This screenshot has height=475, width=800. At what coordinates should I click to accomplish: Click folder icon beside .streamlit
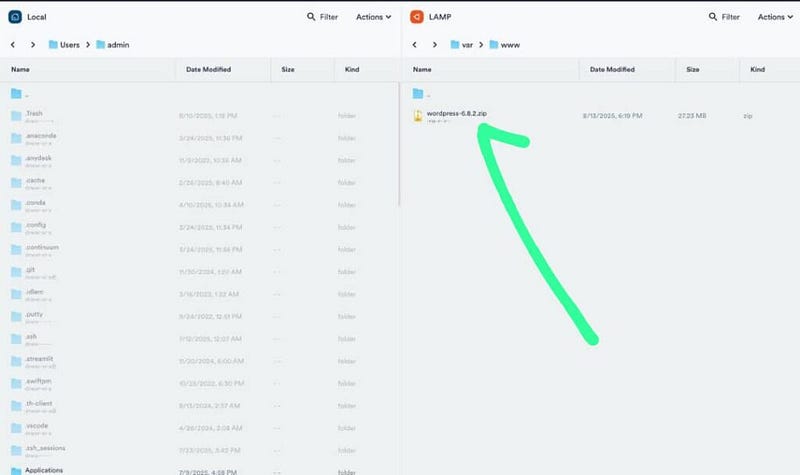tap(16, 361)
